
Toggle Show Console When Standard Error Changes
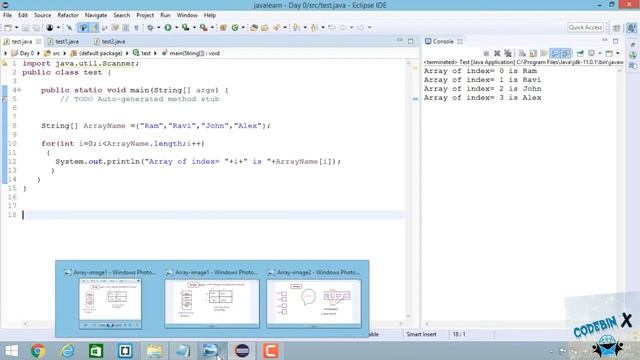[566, 53]
